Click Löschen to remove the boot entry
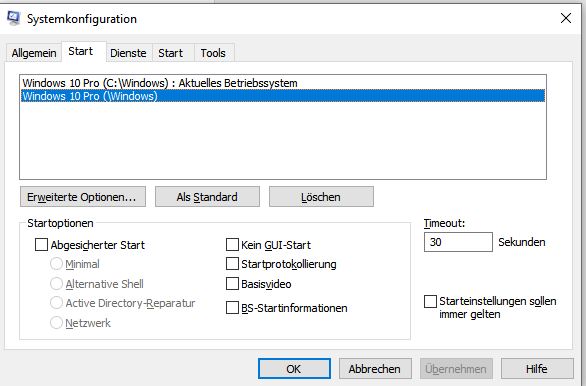Viewport: 586px width, 386px height. 321,197
